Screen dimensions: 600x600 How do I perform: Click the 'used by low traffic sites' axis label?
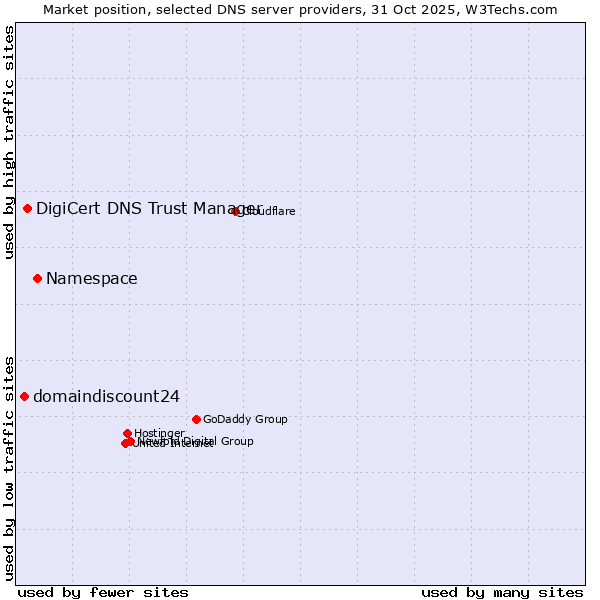10,467
